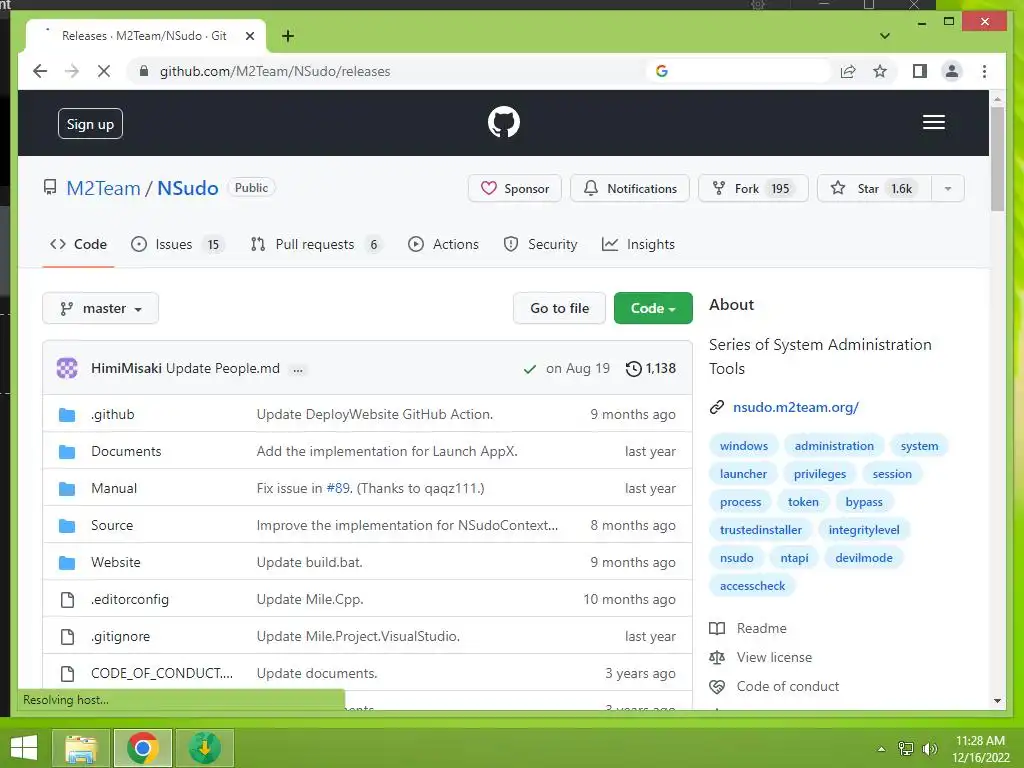Select the Code tab
The image size is (1024, 768).
point(78,244)
